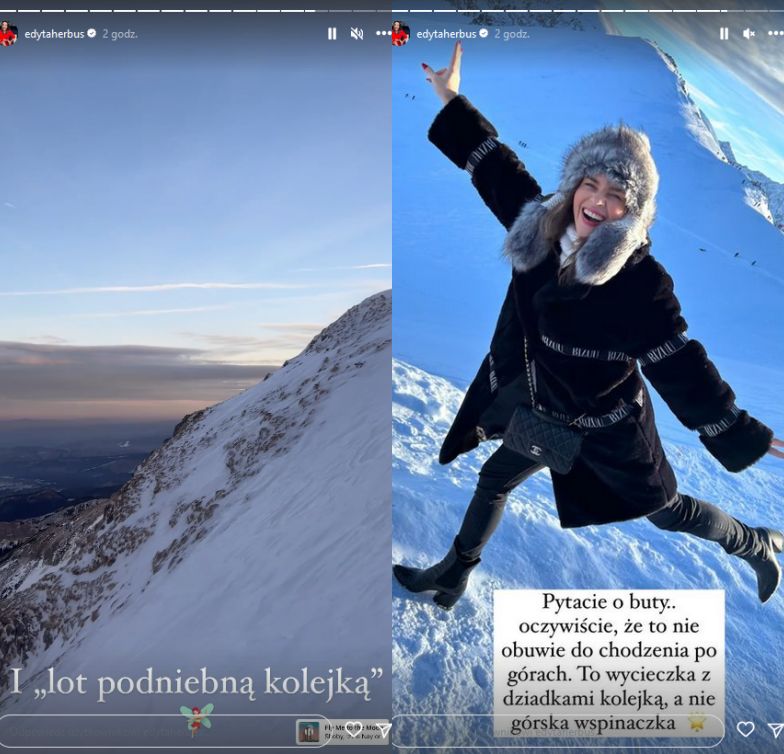Focus the reply field on right story
Screen dimensions: 784x754
[x=558, y=731]
